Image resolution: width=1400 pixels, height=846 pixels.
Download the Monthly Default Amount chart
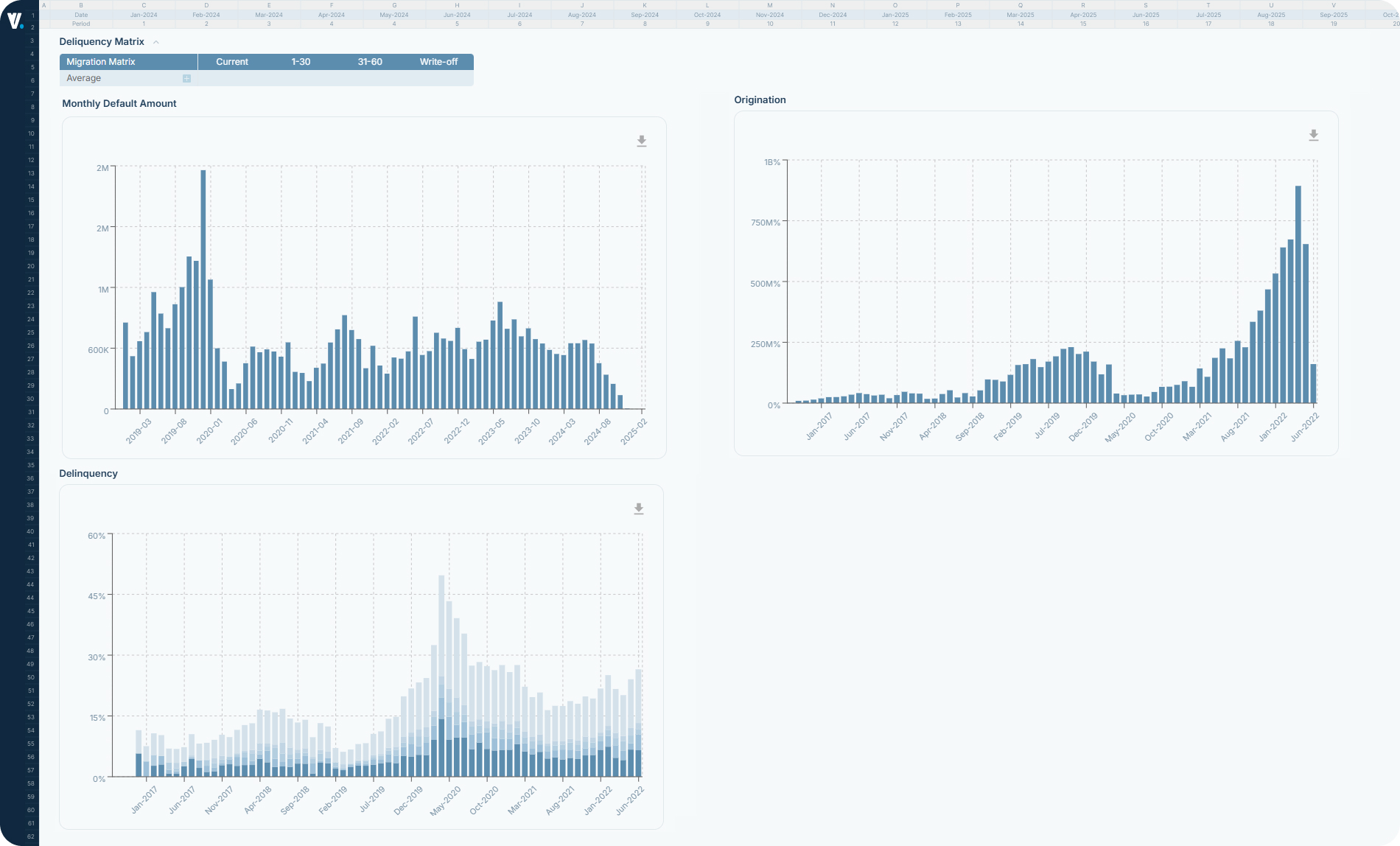tap(642, 141)
